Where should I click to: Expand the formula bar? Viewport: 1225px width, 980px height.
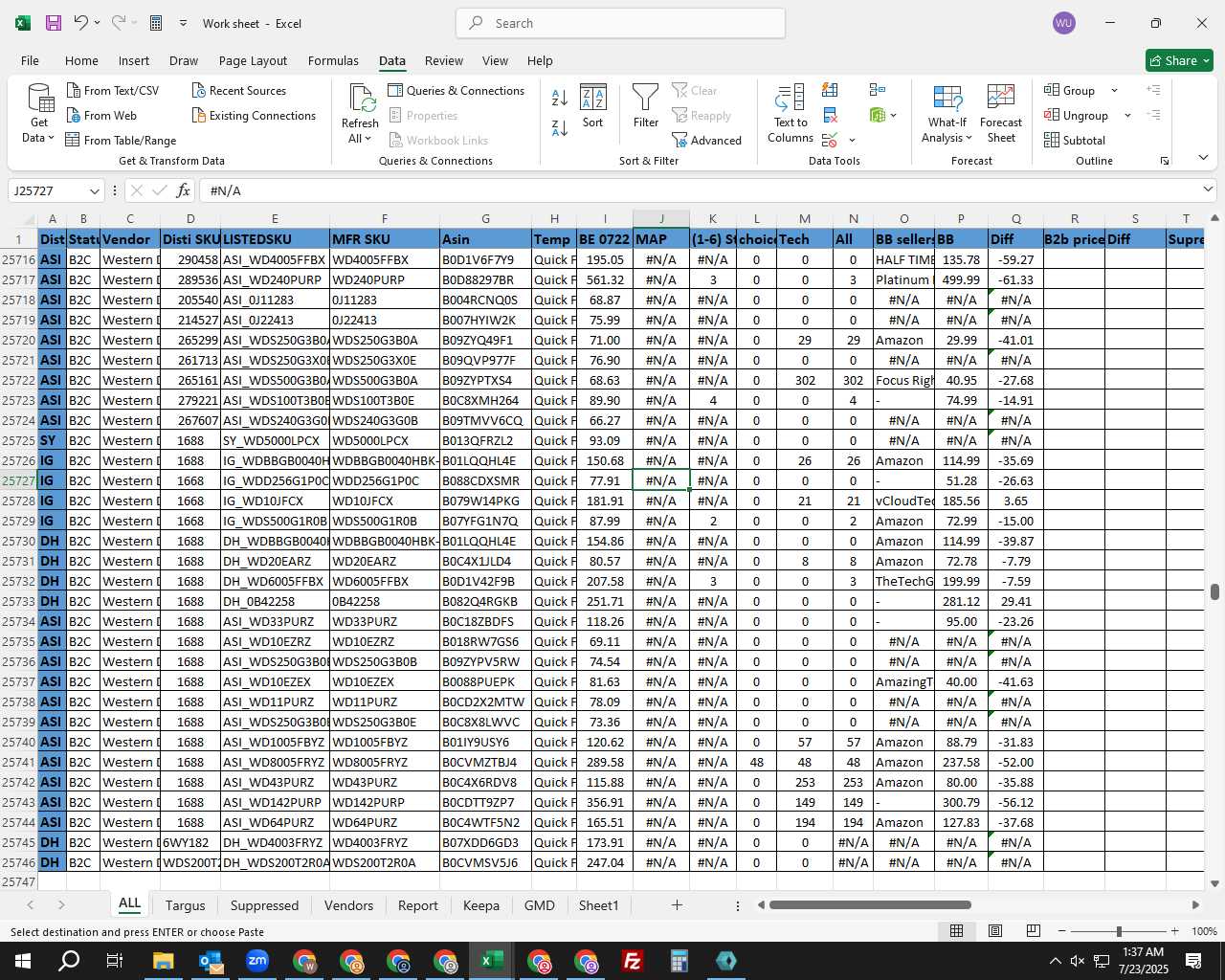pyautogui.click(x=1208, y=189)
